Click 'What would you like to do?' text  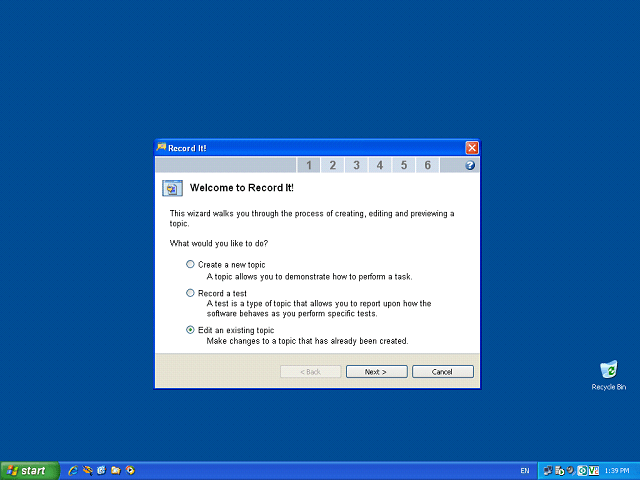click(x=219, y=243)
